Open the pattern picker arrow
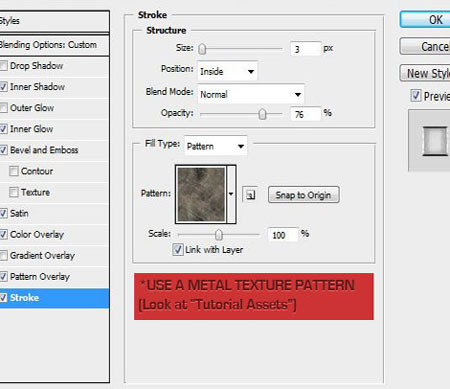Image resolution: width=450 pixels, height=389 pixels. pyautogui.click(x=231, y=194)
